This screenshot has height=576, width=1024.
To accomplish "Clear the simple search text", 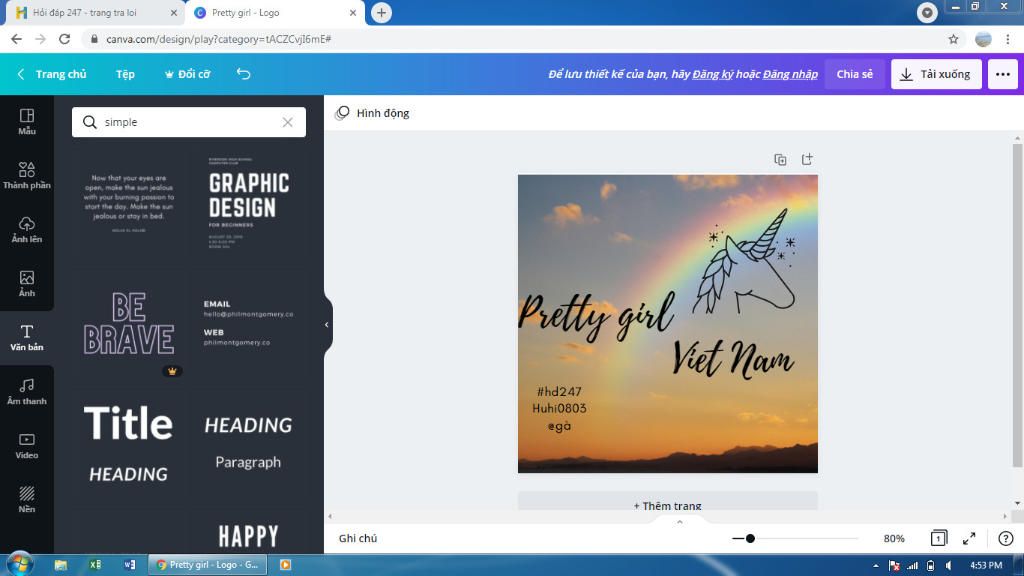I will [287, 122].
